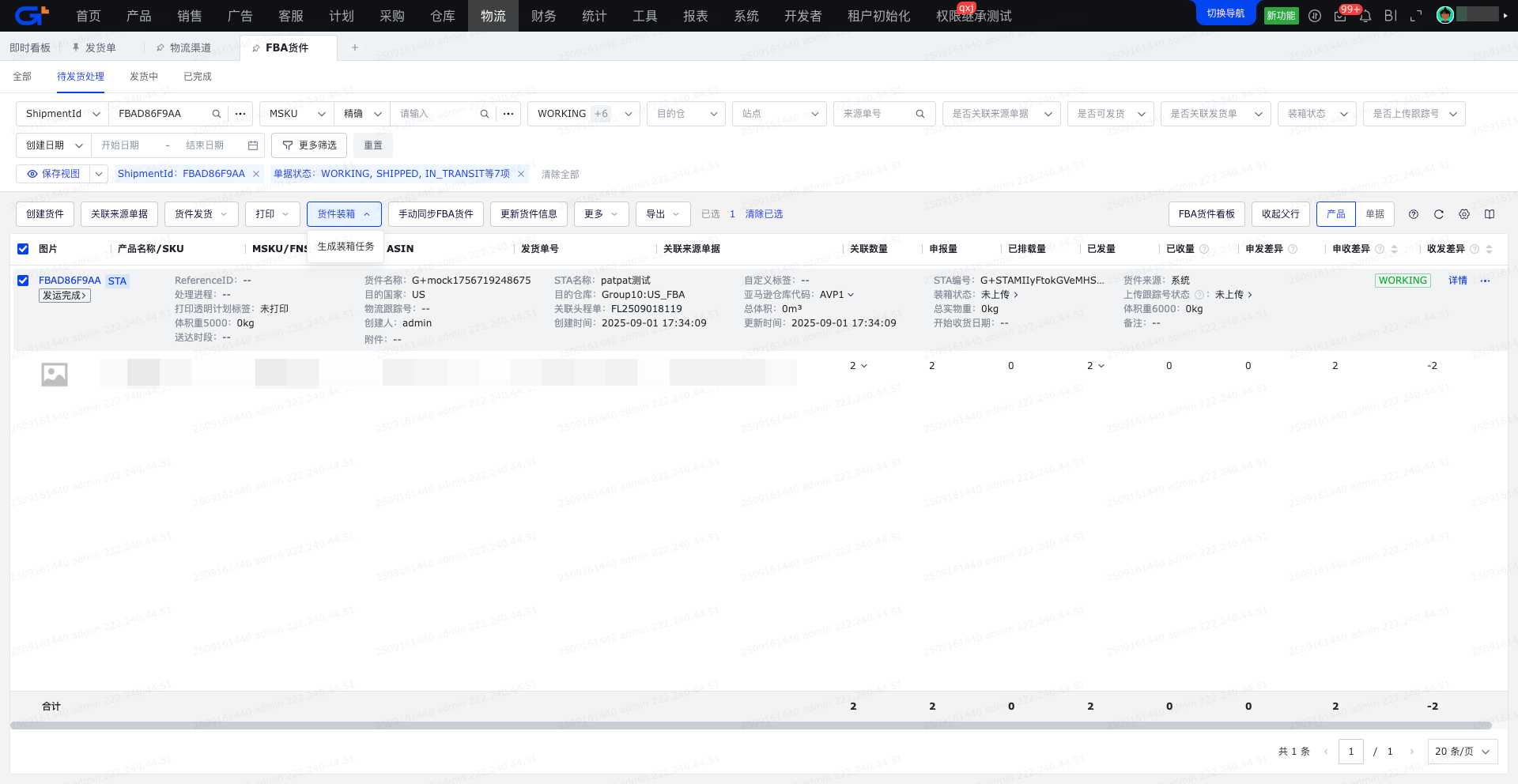
Task: Toggle fullscreen mode icon
Action: [1416, 16]
